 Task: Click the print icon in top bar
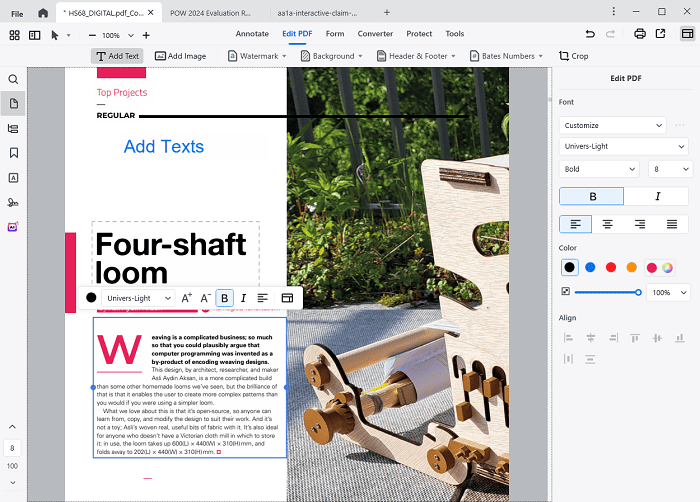639,34
